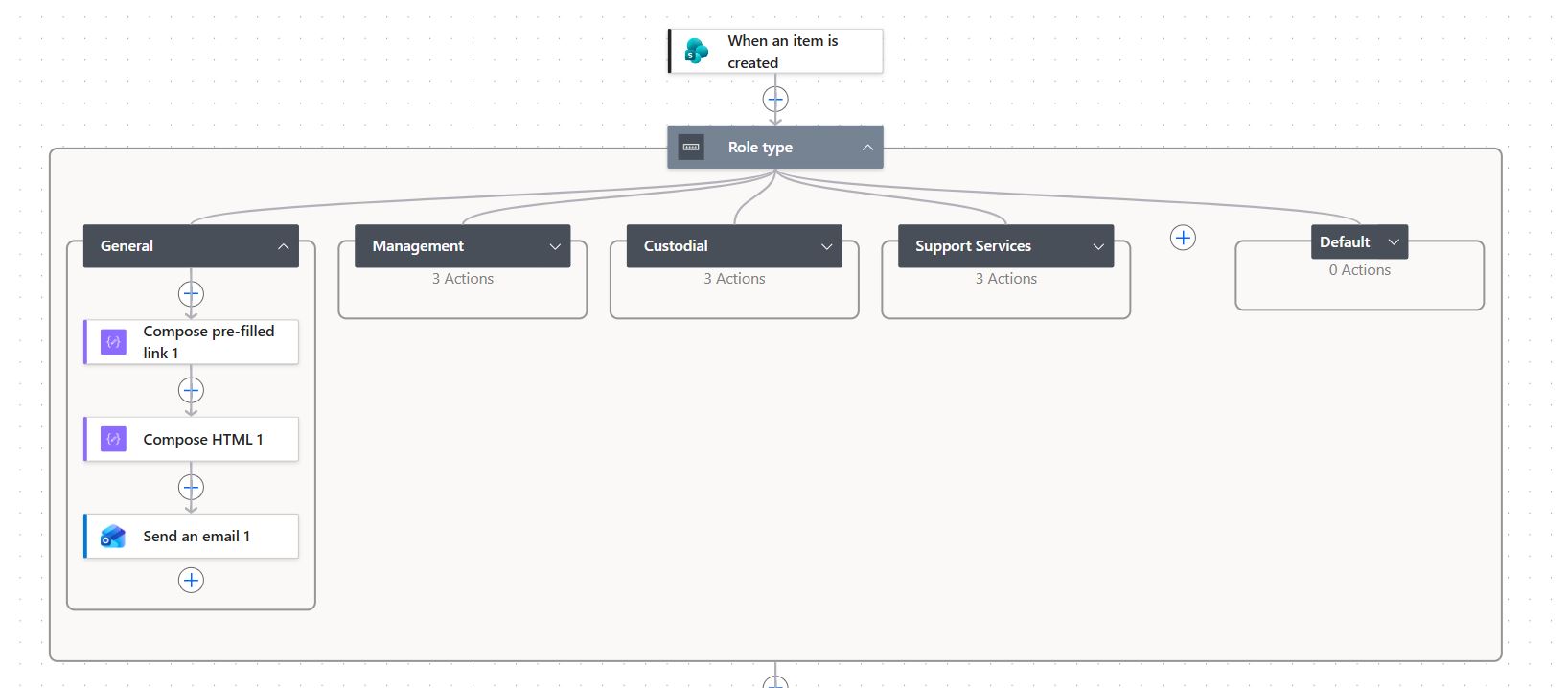Collapse the General case
The width and height of the screenshot is (1568, 688).
pyautogui.click(x=283, y=246)
